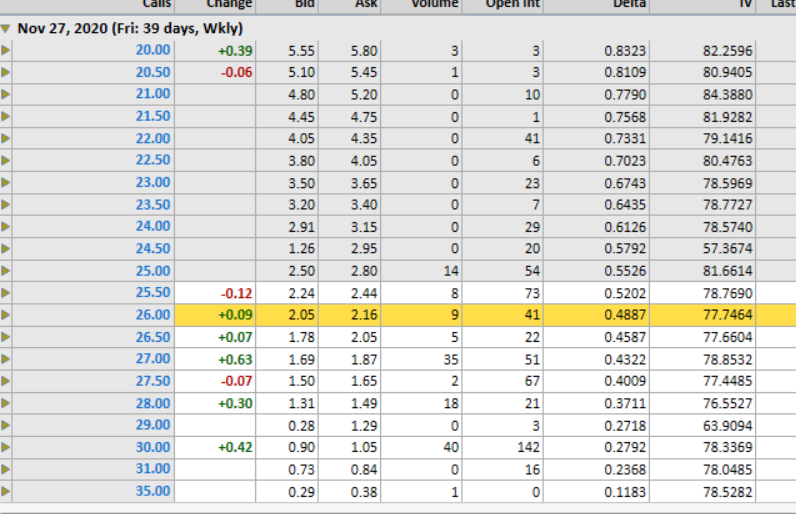This screenshot has width=796, height=514.
Task: Open the 22.50 strike link
Action: coord(153,160)
